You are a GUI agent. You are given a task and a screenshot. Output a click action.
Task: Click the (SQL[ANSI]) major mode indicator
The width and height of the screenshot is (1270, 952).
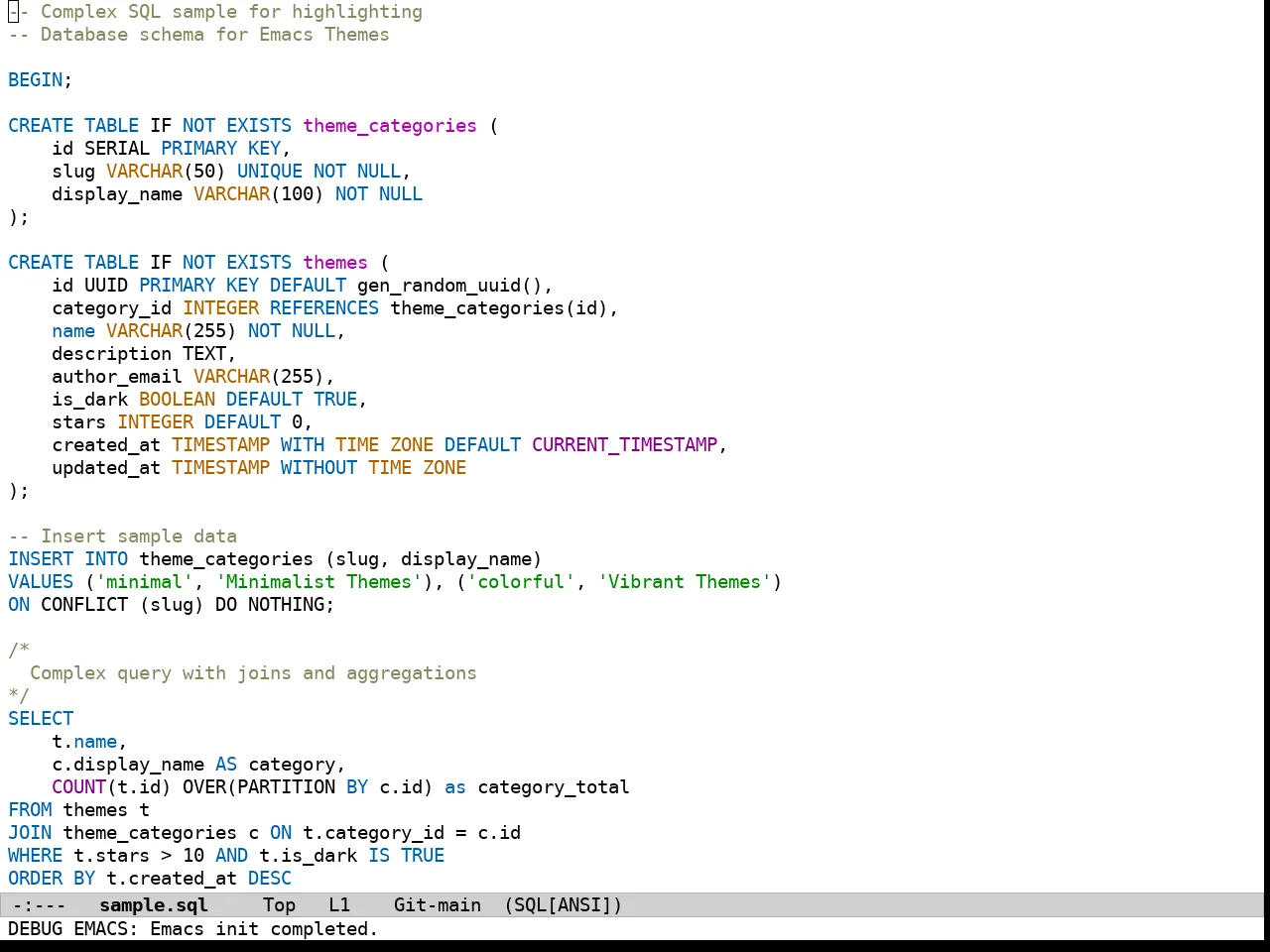click(x=563, y=904)
